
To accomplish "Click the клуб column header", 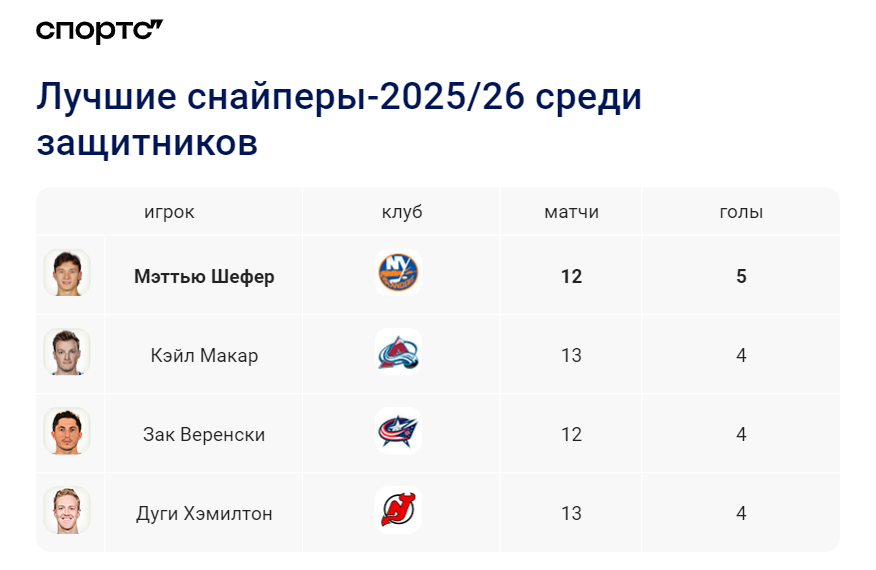I will 402,212.
